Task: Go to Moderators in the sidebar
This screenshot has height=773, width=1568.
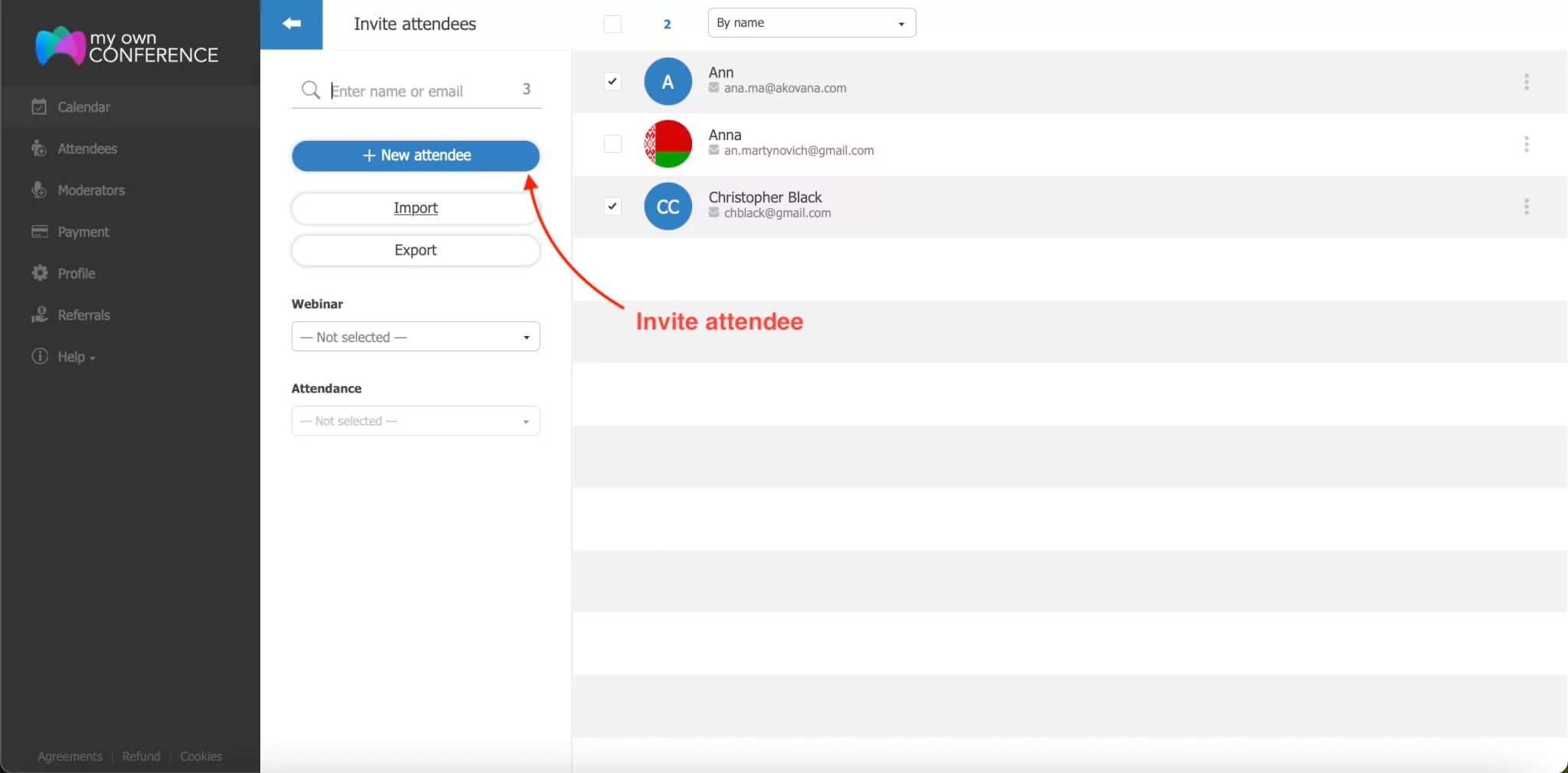Action: 90,190
